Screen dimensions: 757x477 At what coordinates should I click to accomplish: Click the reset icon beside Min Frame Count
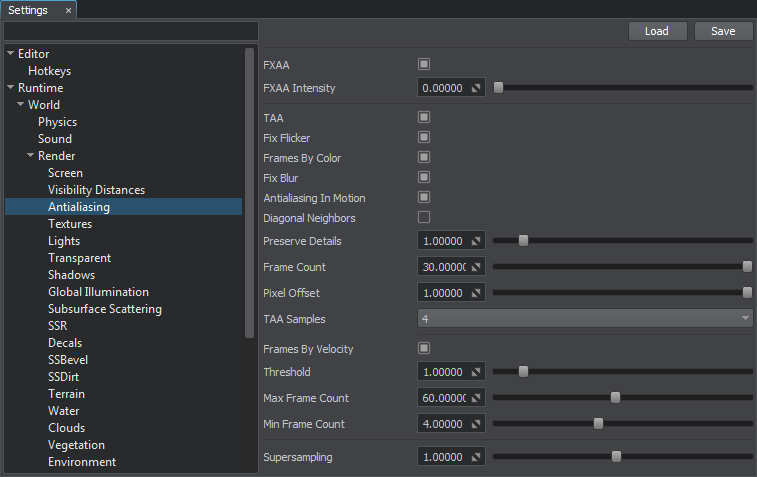[x=476, y=424]
